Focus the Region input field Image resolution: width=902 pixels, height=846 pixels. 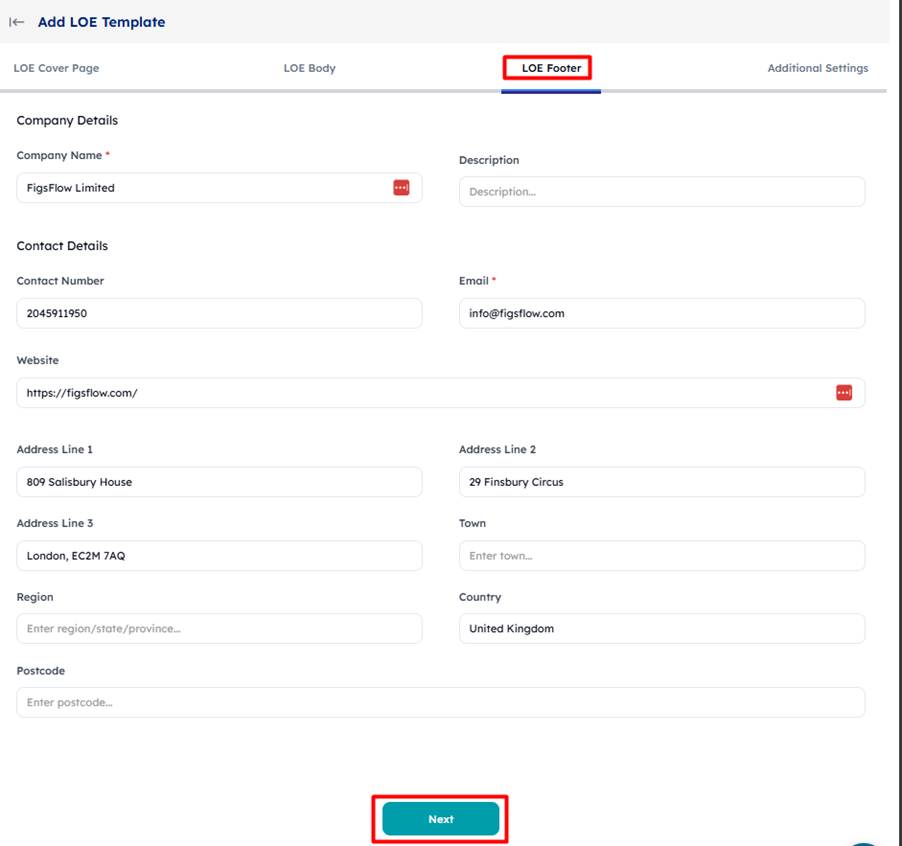point(219,629)
